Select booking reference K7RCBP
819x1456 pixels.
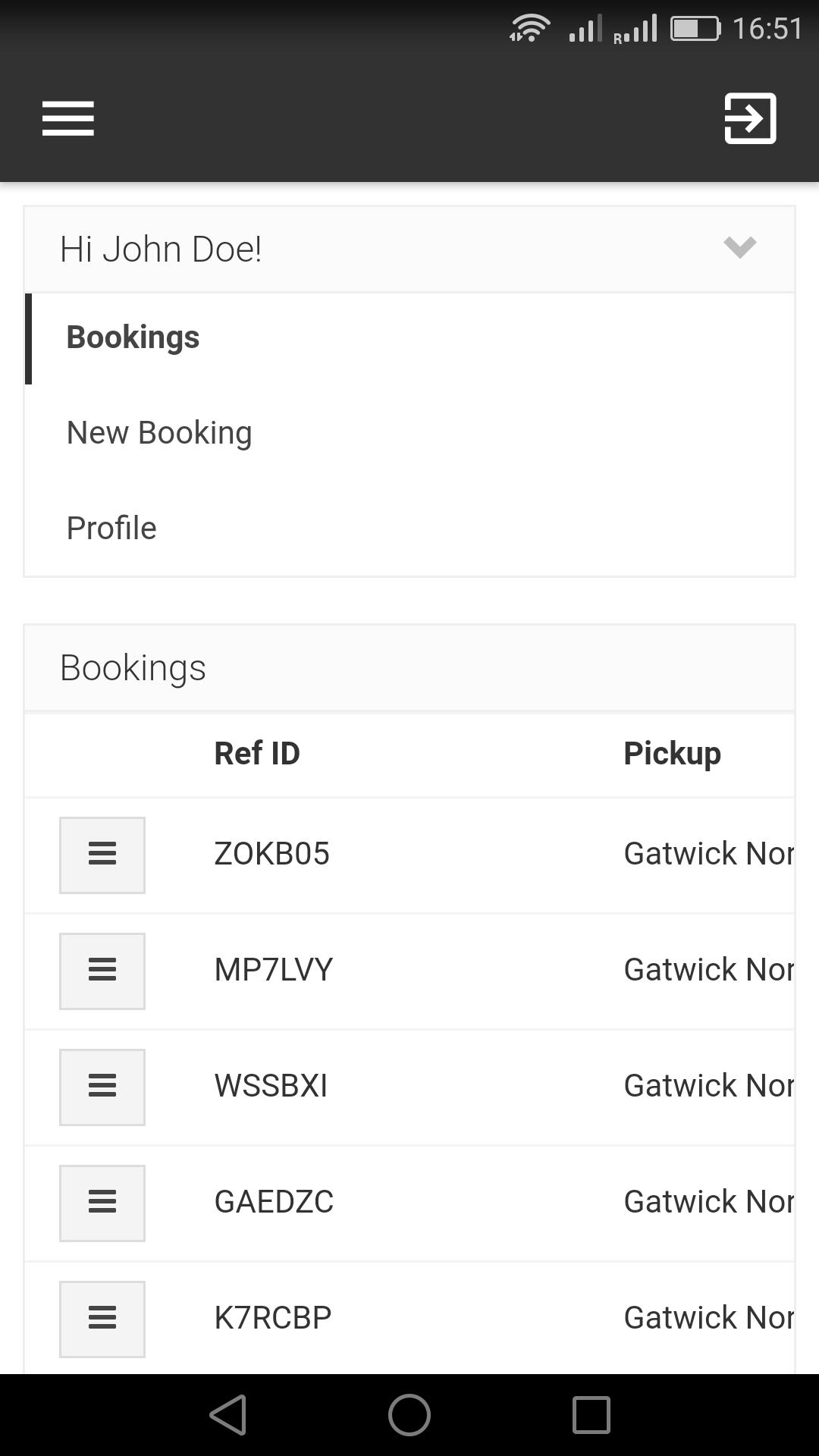(x=273, y=1318)
